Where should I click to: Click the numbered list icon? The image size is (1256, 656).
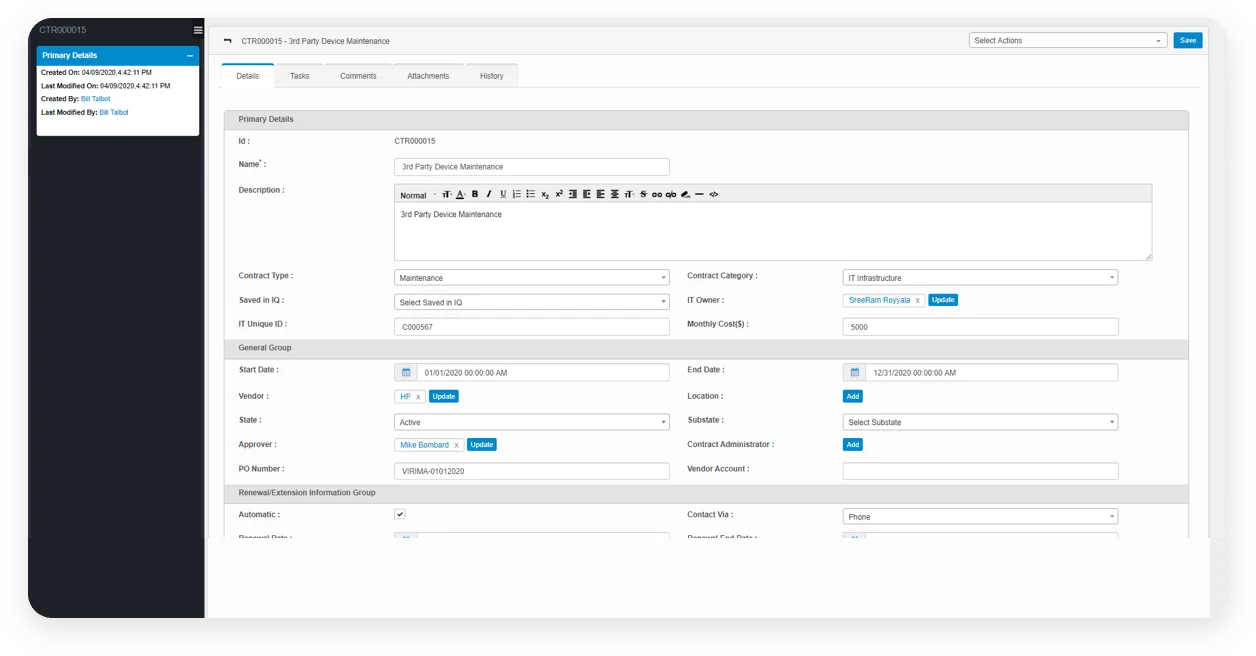coord(517,195)
